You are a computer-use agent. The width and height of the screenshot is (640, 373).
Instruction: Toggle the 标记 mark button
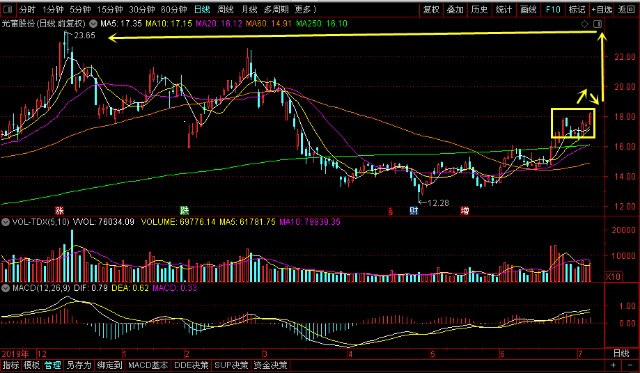click(576, 9)
